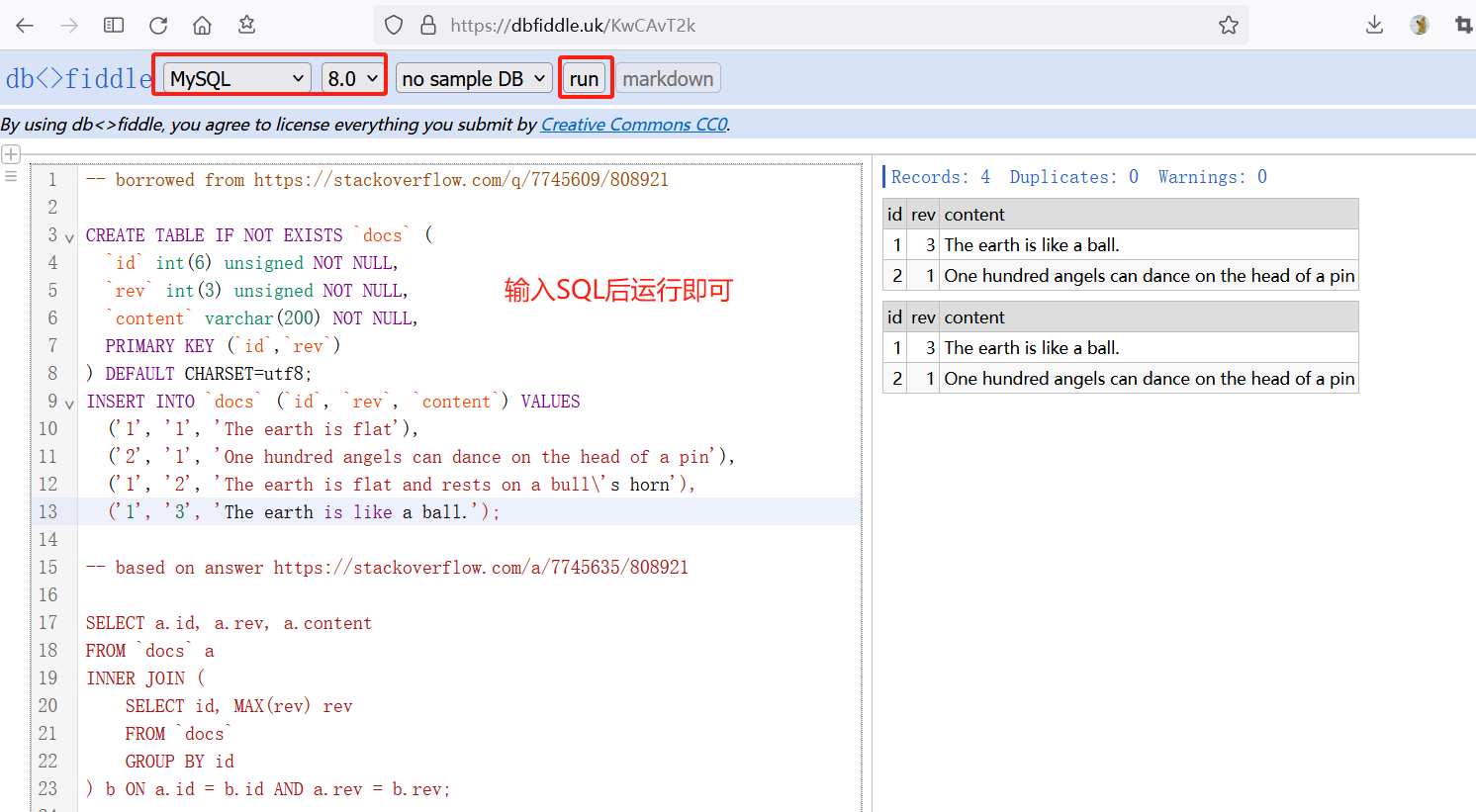Click the 'The earth is flat' values row
Viewport: 1476px width, 812px height.
263,429
